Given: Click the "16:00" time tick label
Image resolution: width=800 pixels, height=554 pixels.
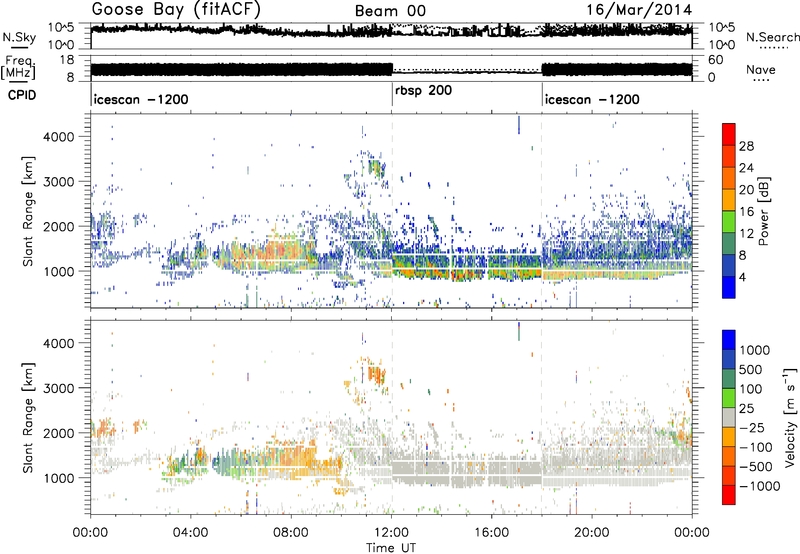Looking at the screenshot, I should 491,533.
